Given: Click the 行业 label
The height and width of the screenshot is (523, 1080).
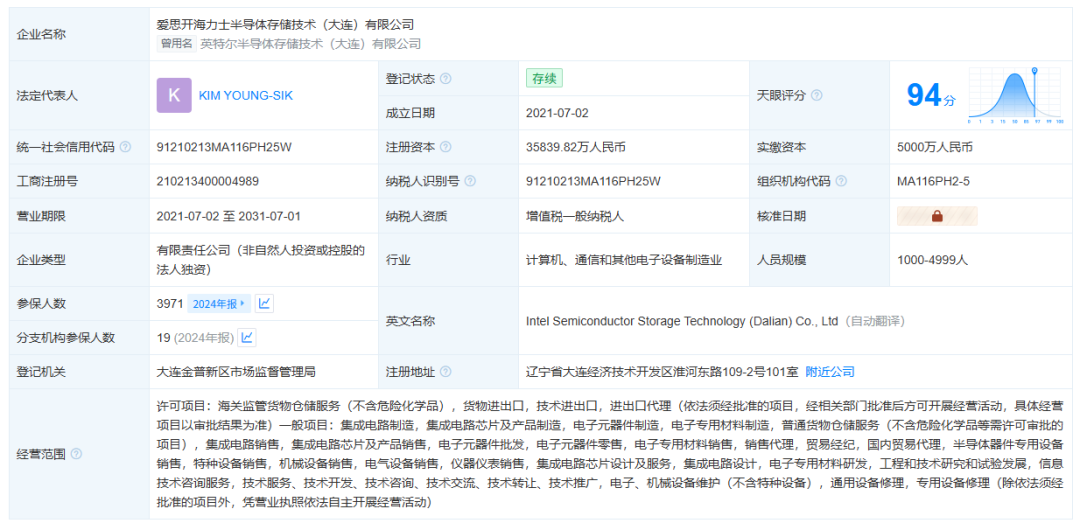Looking at the screenshot, I should pyautogui.click(x=398, y=260).
